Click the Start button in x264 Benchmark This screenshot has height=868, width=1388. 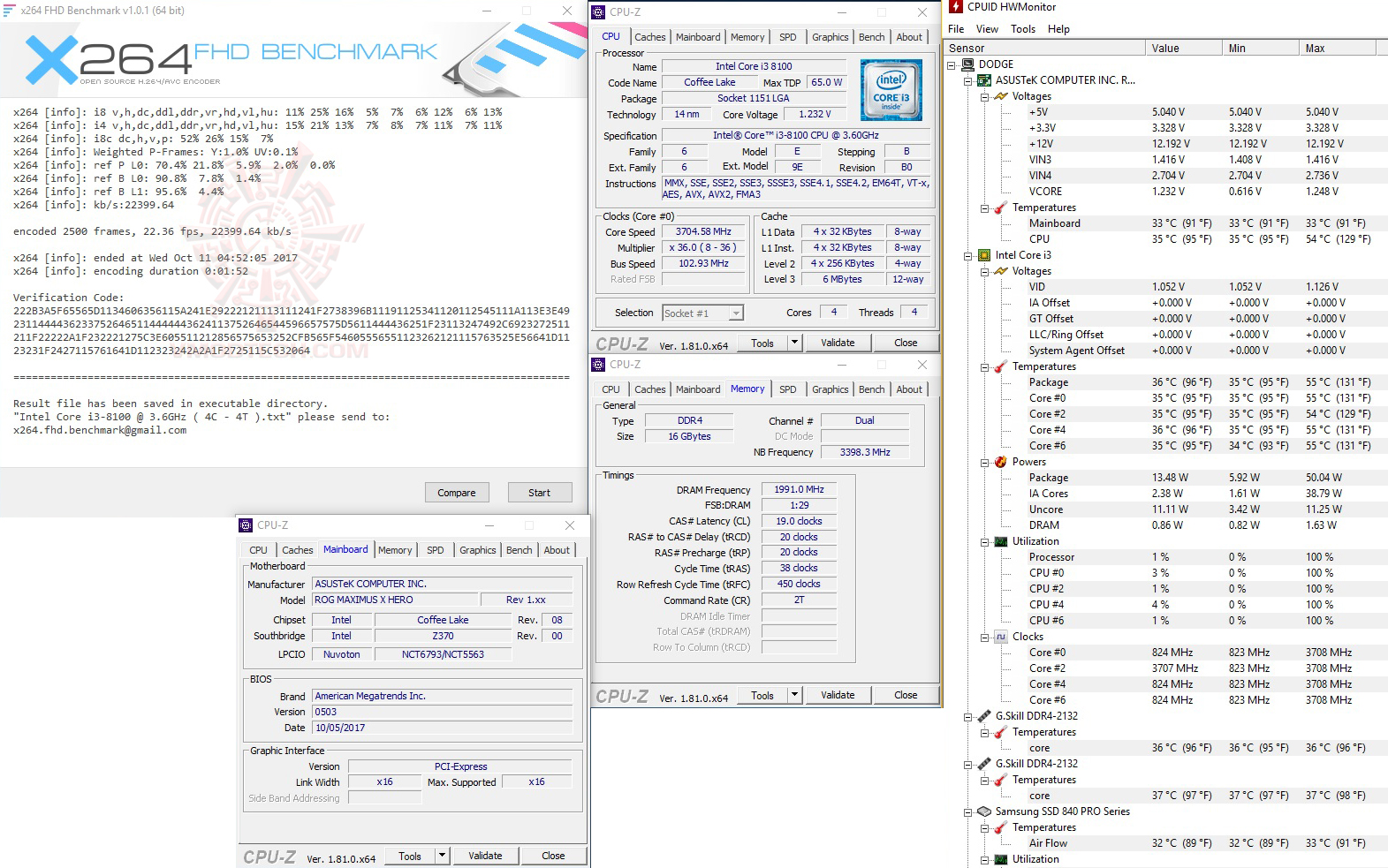tap(540, 493)
